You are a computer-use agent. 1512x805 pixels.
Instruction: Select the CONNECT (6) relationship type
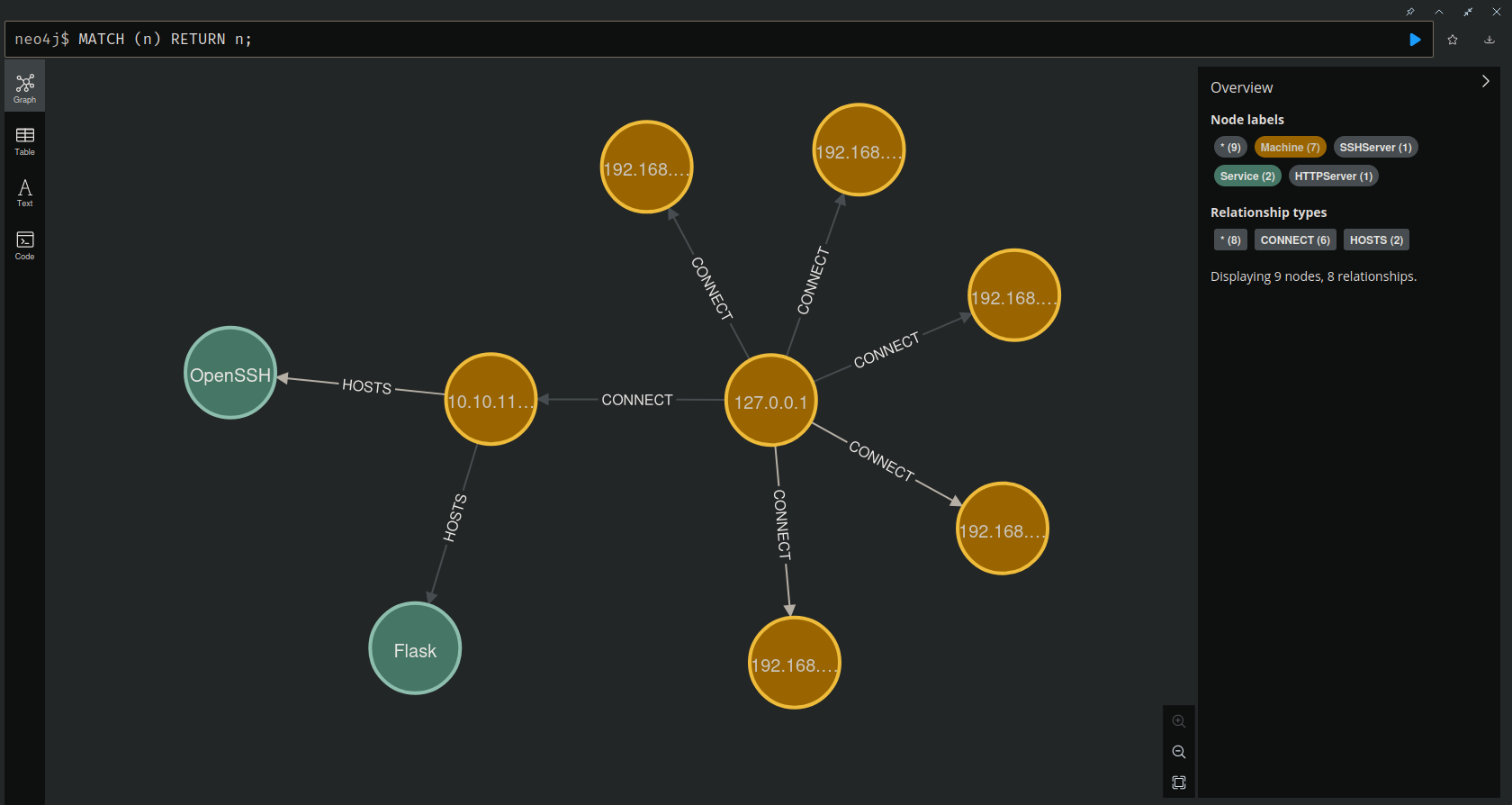coord(1295,240)
